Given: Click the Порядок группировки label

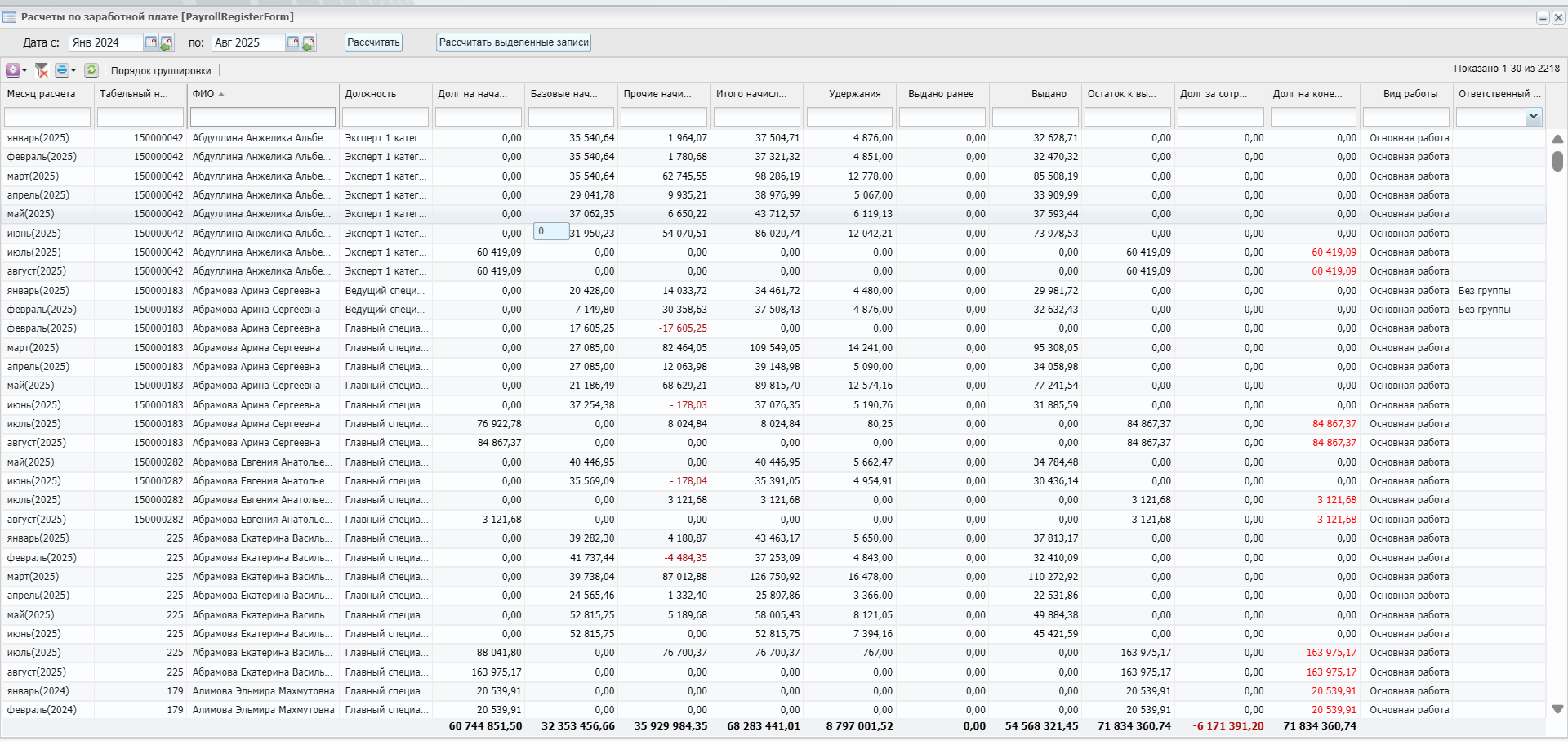Looking at the screenshot, I should [x=162, y=71].
